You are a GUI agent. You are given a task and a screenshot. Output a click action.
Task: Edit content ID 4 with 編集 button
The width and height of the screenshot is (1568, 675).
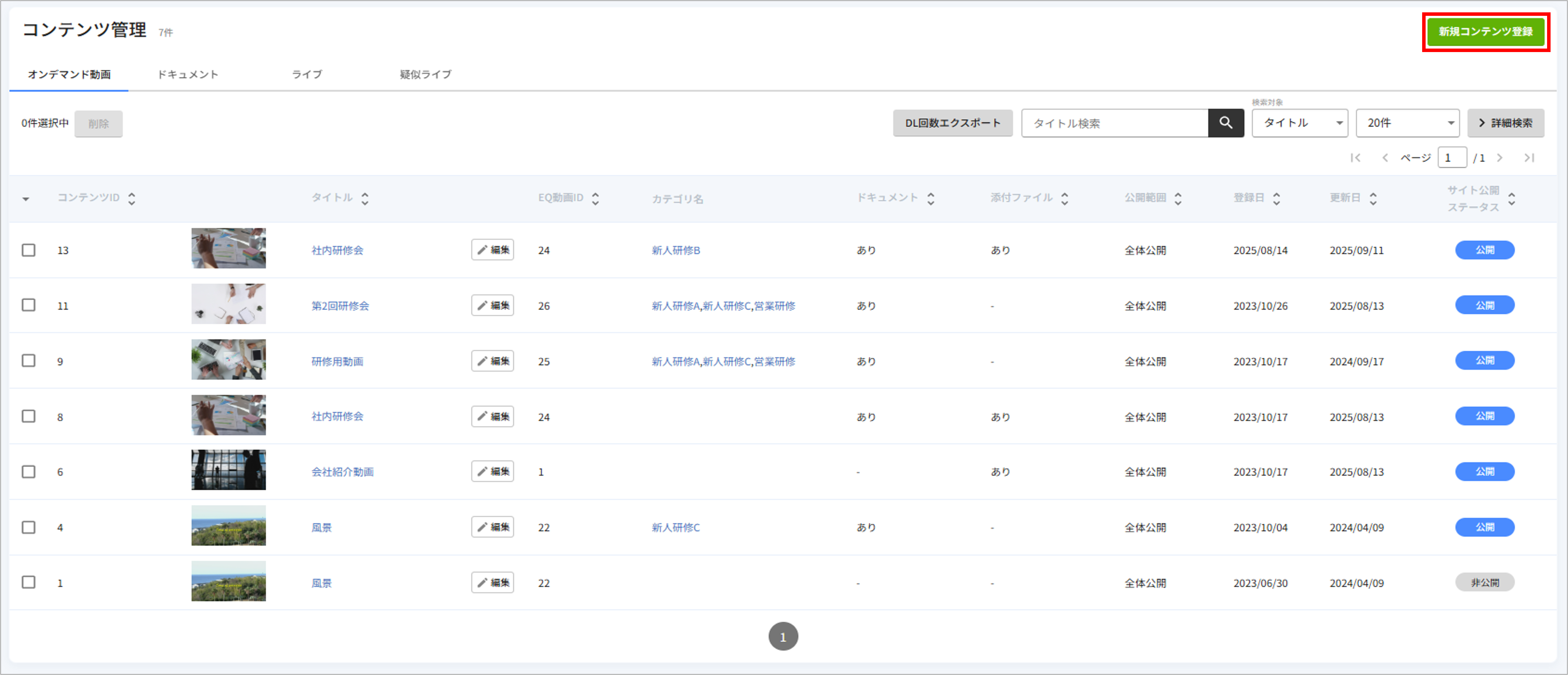point(493,527)
